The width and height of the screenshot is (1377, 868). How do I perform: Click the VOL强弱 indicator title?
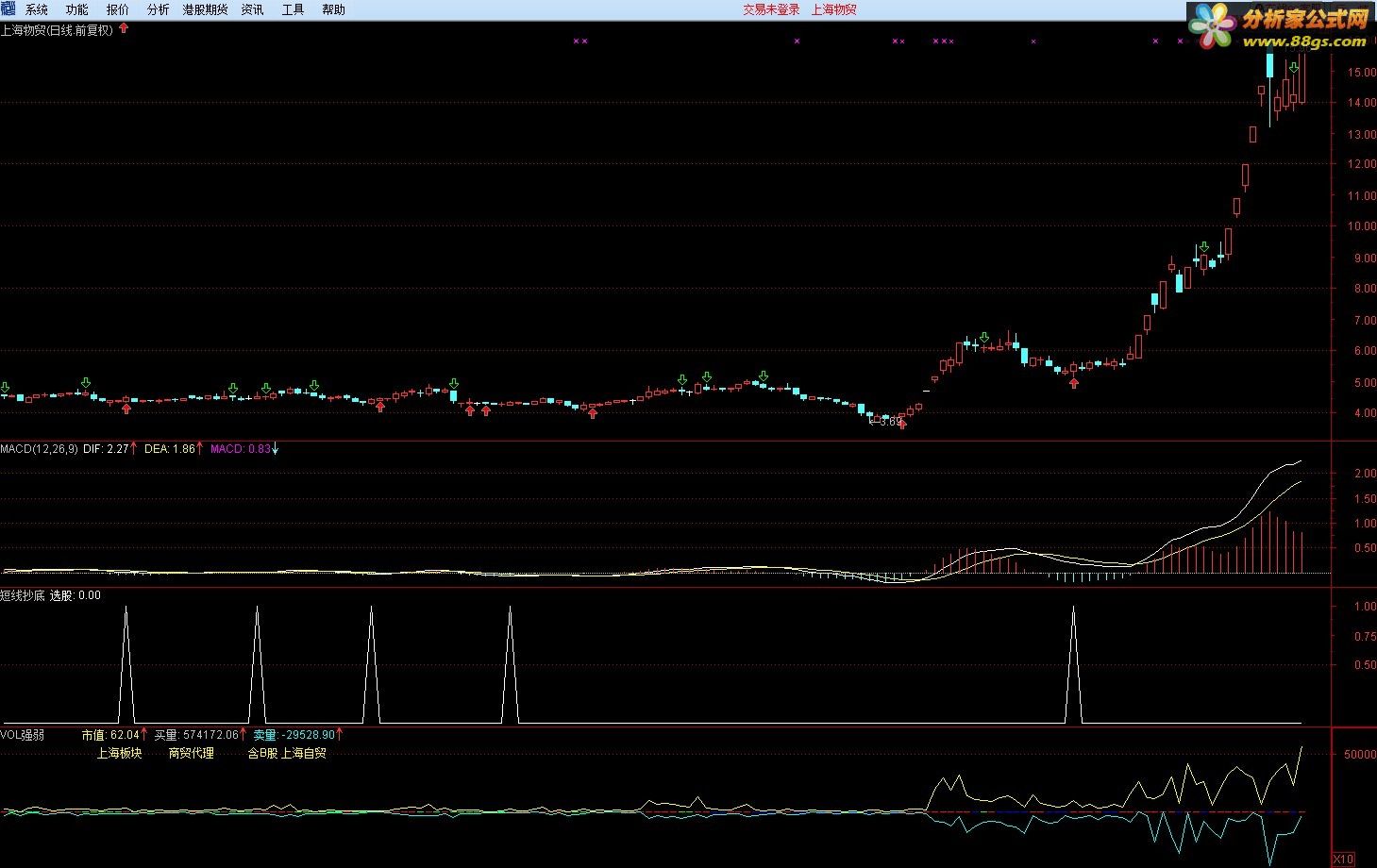coord(23,734)
